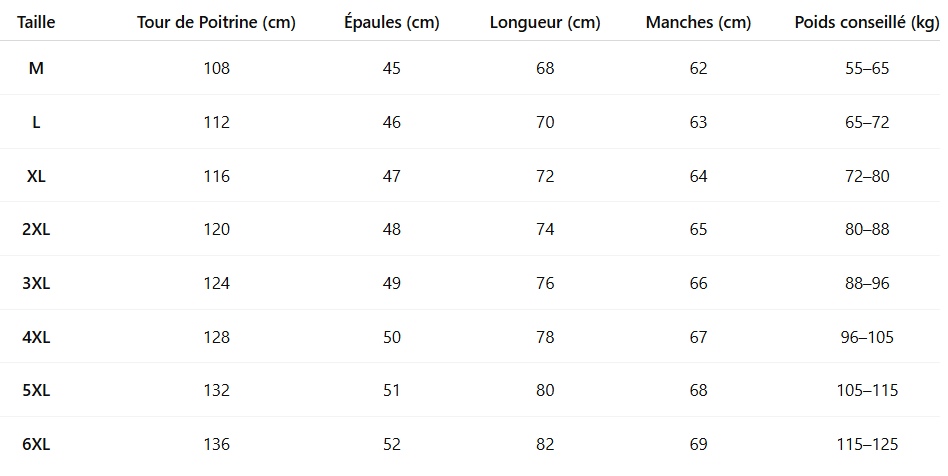
Task: Click the Longueur (cm) header
Action: (545, 23)
